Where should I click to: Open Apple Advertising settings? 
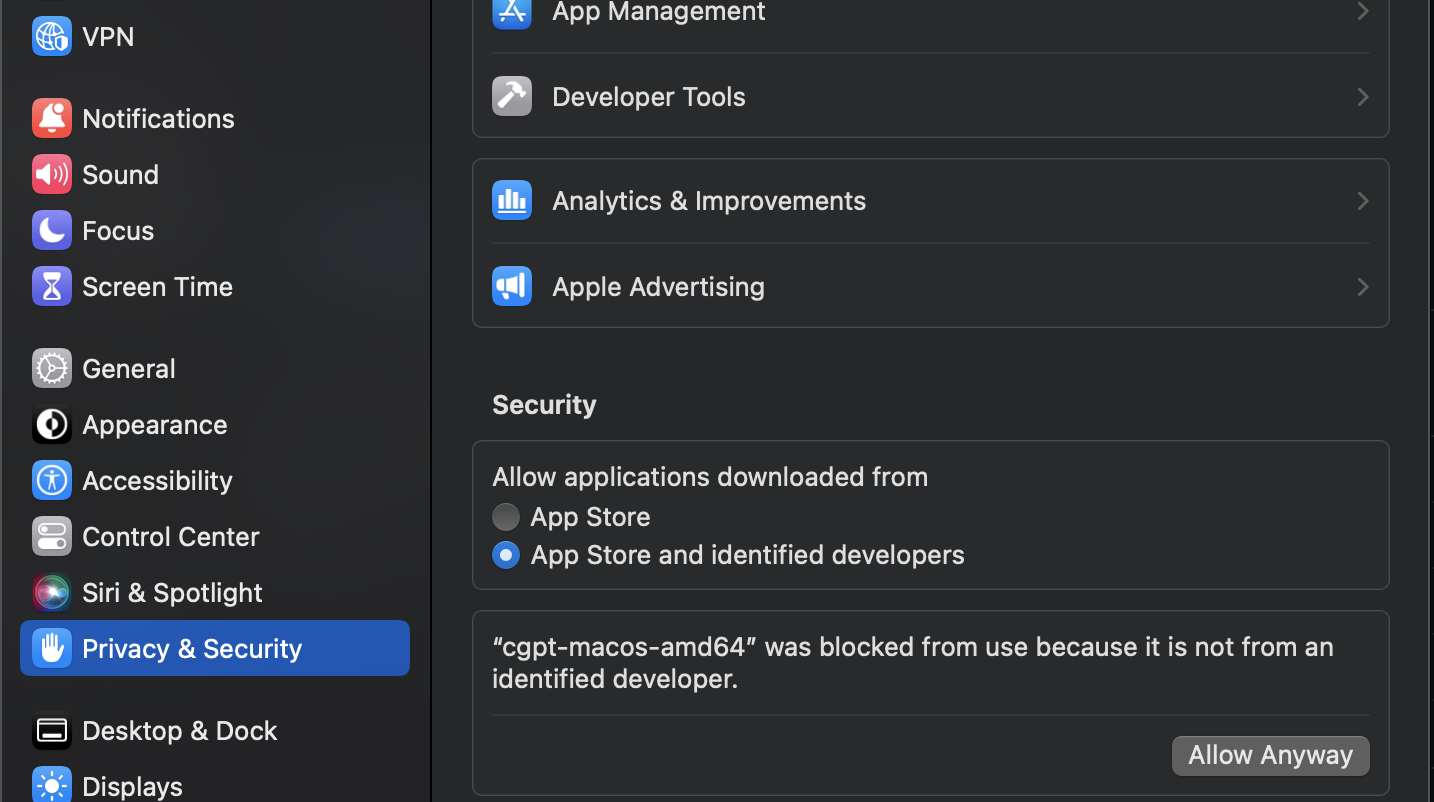(931, 286)
